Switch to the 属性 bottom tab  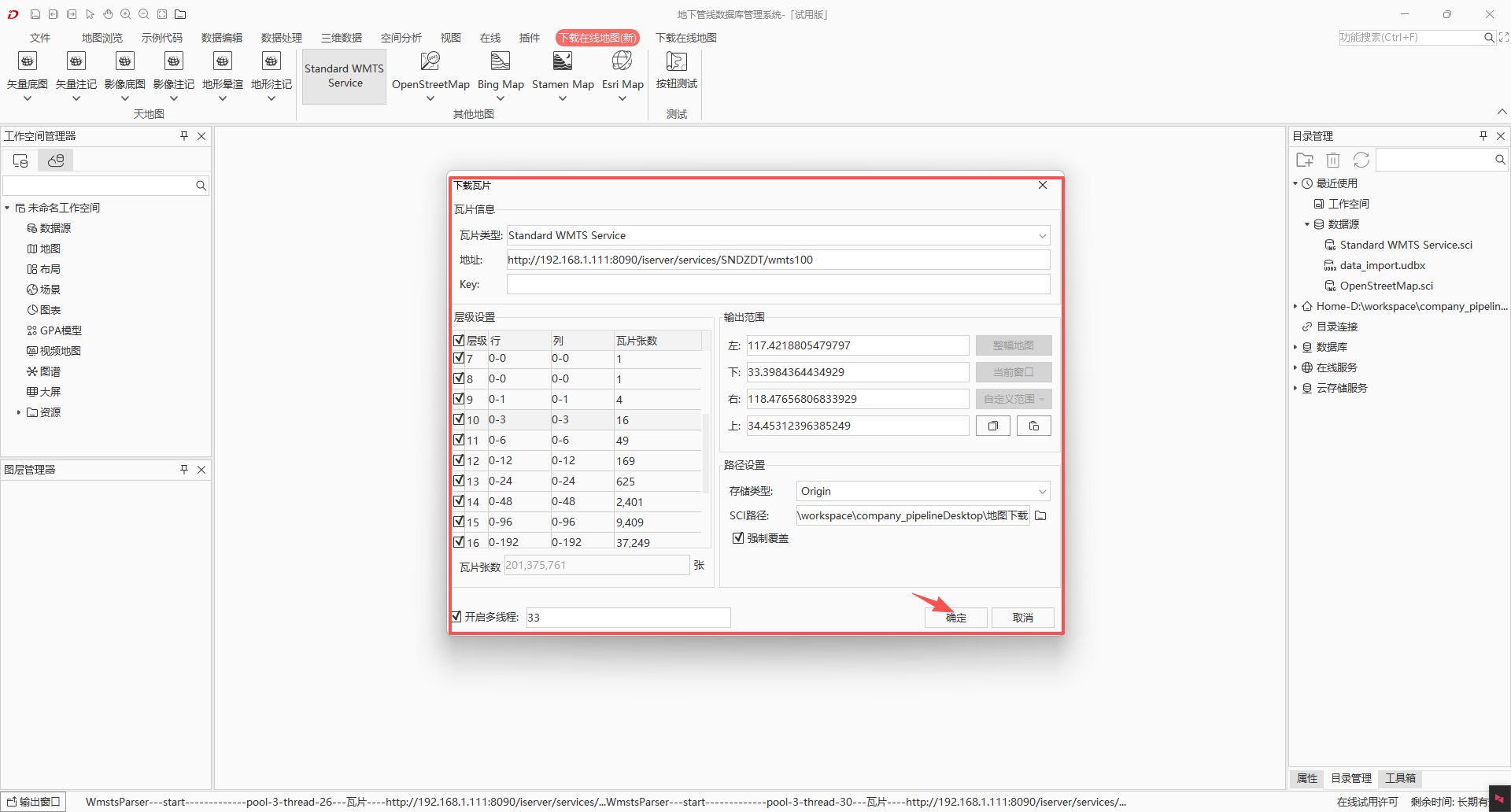[1307, 778]
